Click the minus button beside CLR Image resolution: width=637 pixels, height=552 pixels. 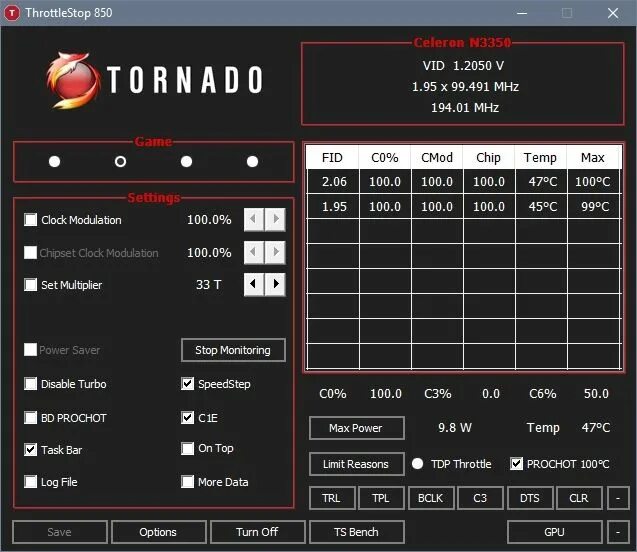618,498
